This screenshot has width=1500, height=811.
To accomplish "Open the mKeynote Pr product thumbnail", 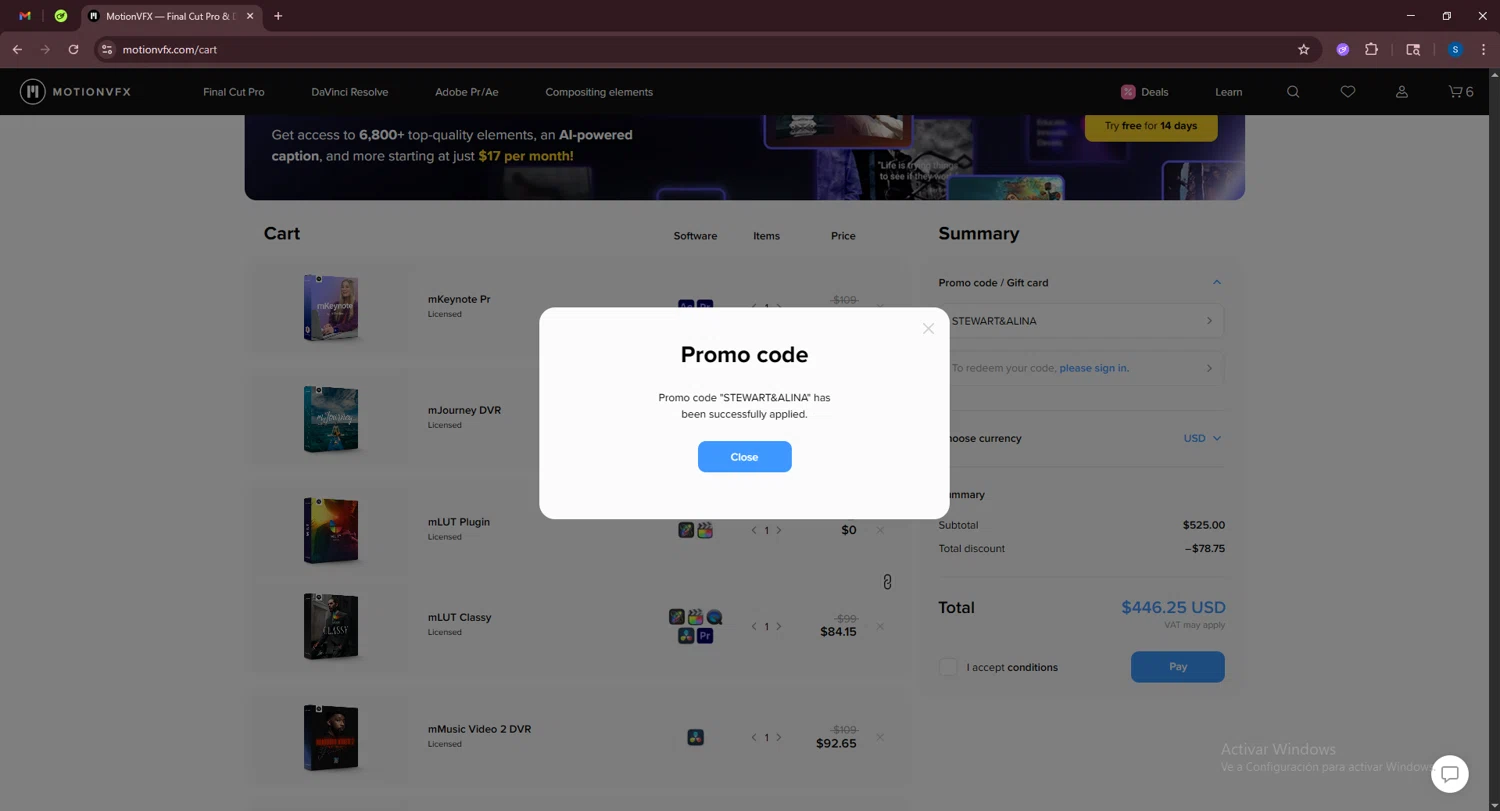I will pyautogui.click(x=331, y=307).
